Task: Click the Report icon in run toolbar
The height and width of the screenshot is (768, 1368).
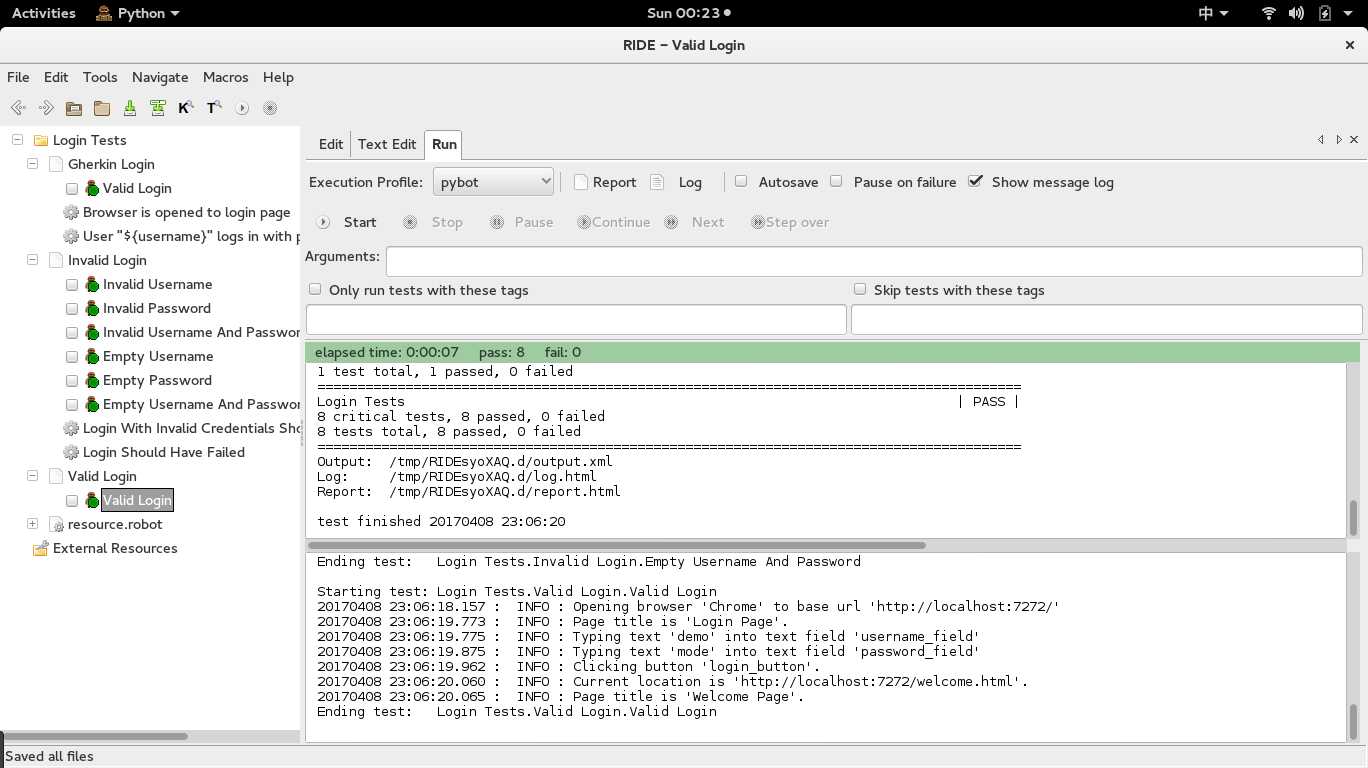Action: click(581, 182)
